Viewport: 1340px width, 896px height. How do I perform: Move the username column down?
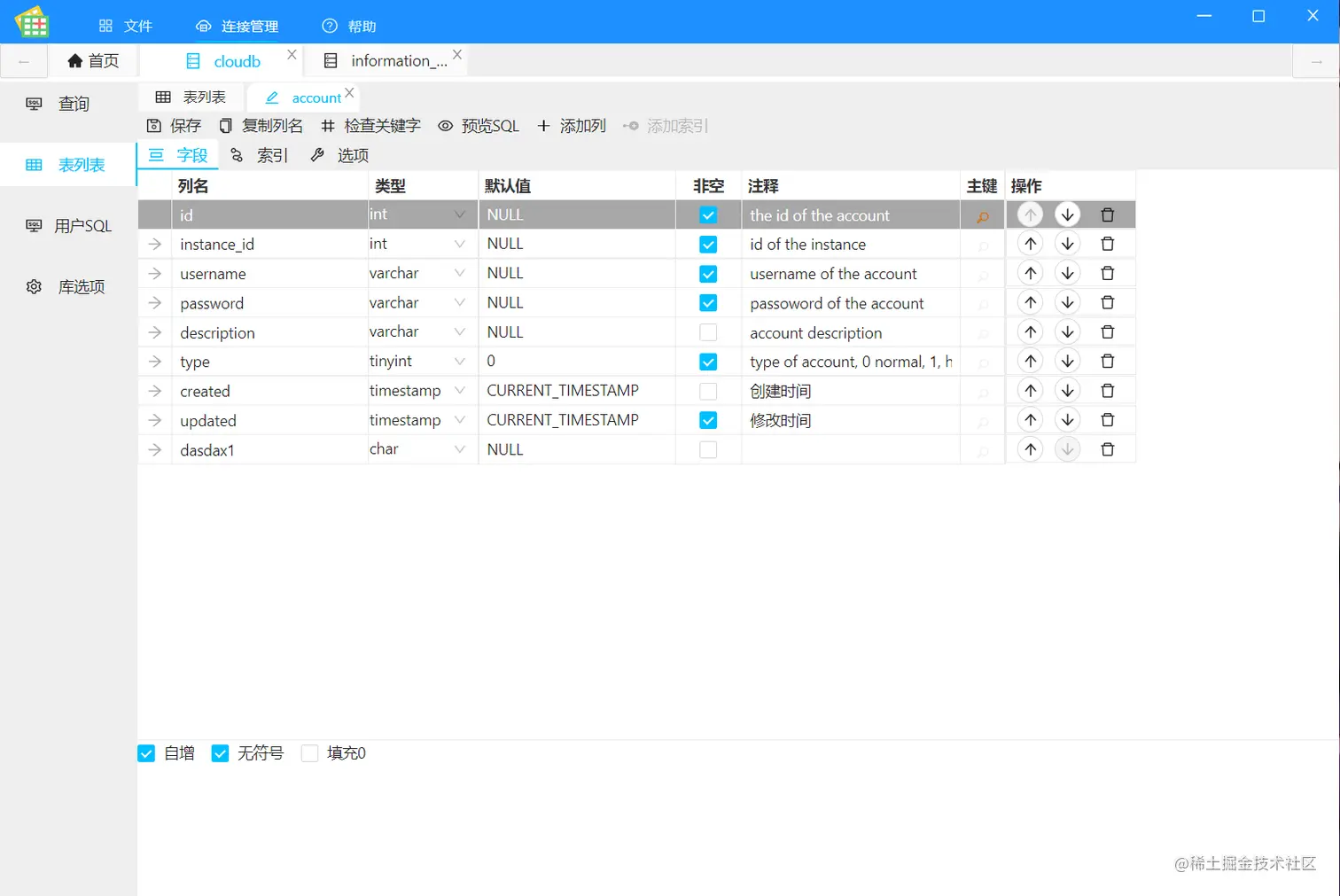(x=1068, y=273)
